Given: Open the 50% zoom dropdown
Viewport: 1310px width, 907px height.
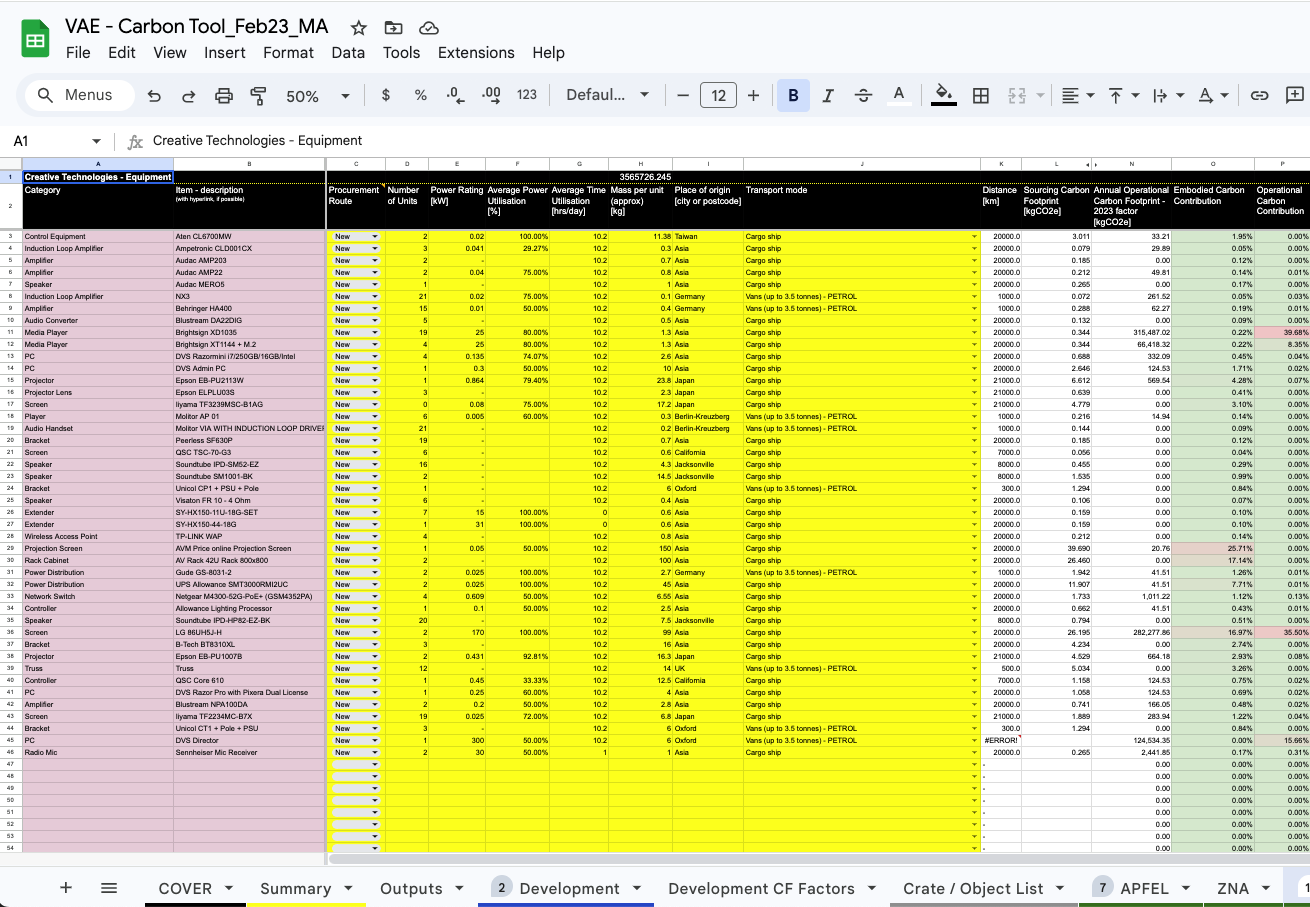Looking at the screenshot, I should (x=318, y=96).
